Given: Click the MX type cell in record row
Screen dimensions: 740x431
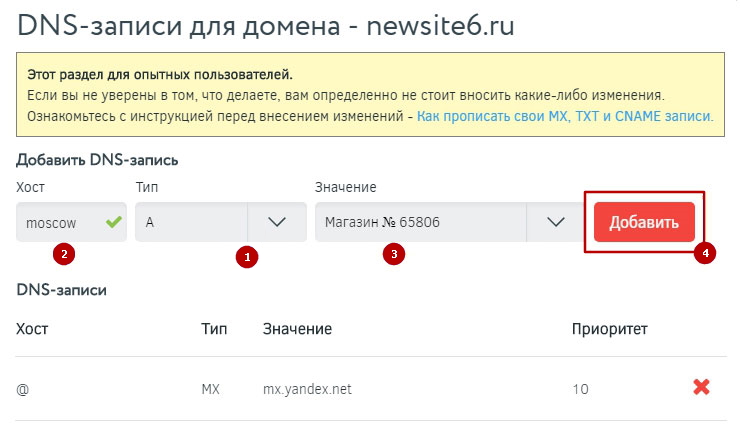Looking at the screenshot, I should click(x=210, y=388).
